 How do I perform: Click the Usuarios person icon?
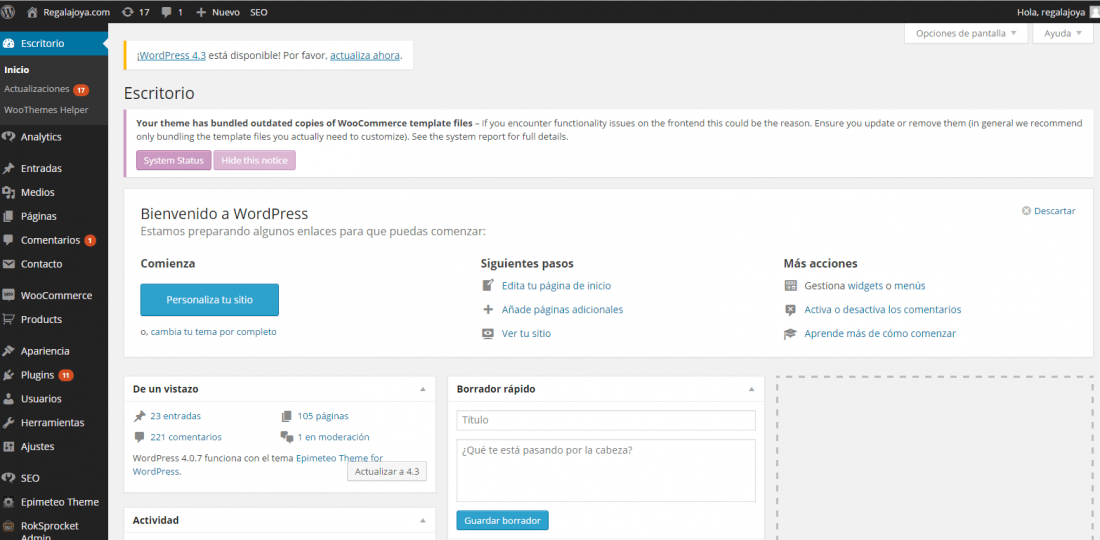click(x=8, y=398)
